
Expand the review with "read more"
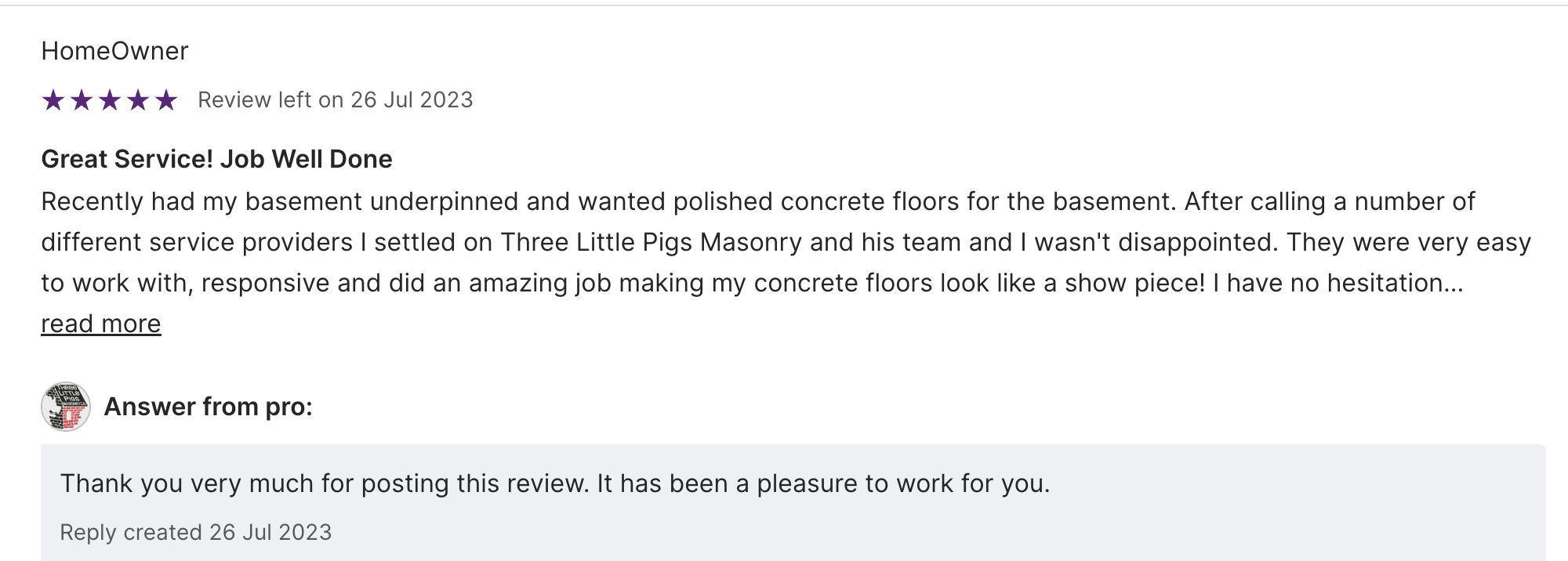click(101, 324)
